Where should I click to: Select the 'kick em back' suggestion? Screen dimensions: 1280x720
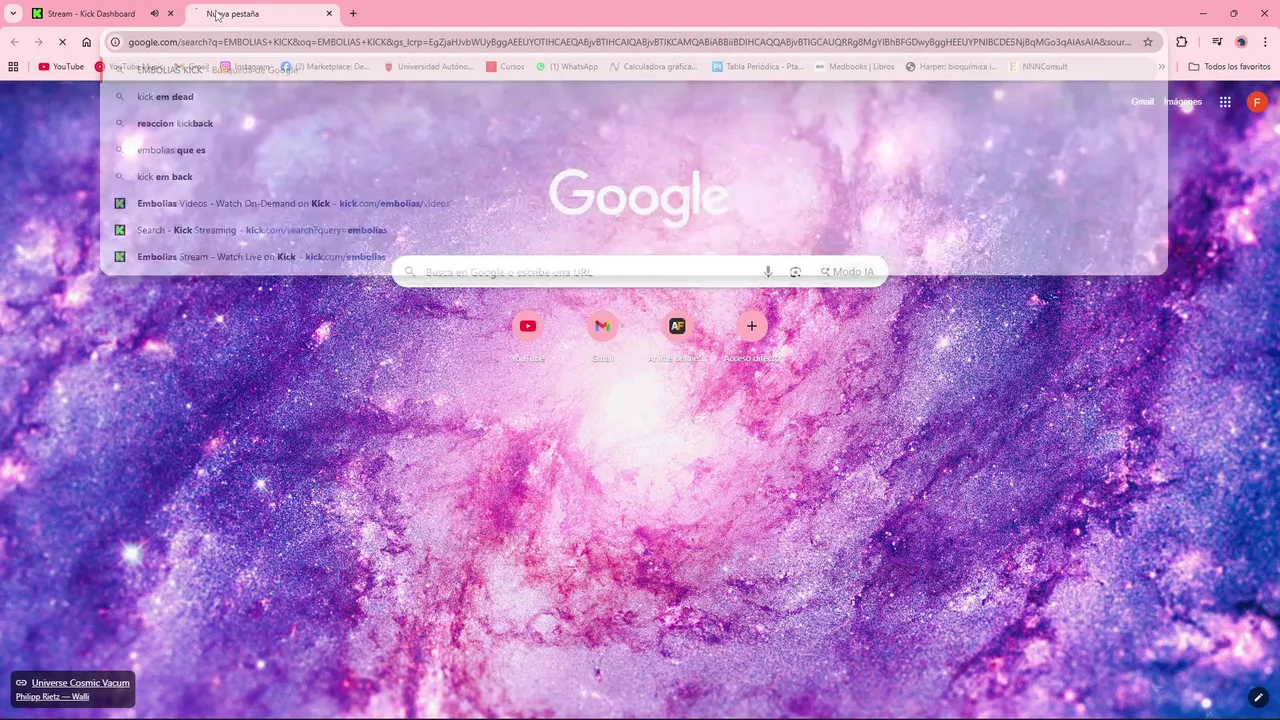(x=633, y=177)
